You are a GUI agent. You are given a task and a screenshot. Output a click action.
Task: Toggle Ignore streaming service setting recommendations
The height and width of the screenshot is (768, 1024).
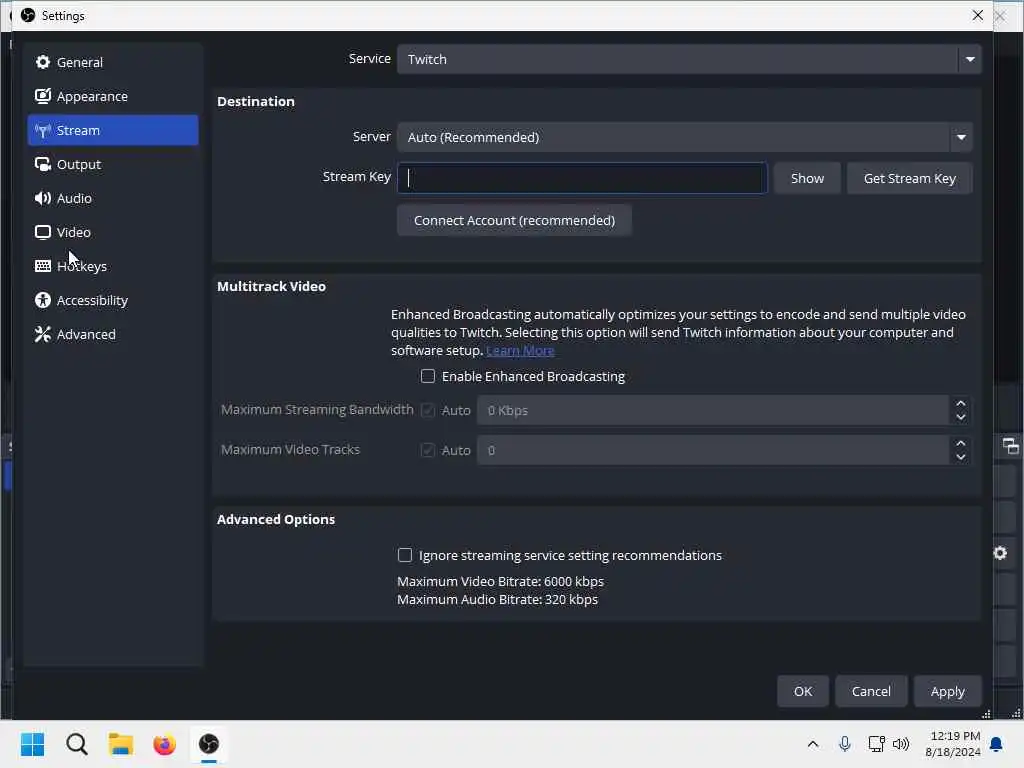click(x=405, y=555)
